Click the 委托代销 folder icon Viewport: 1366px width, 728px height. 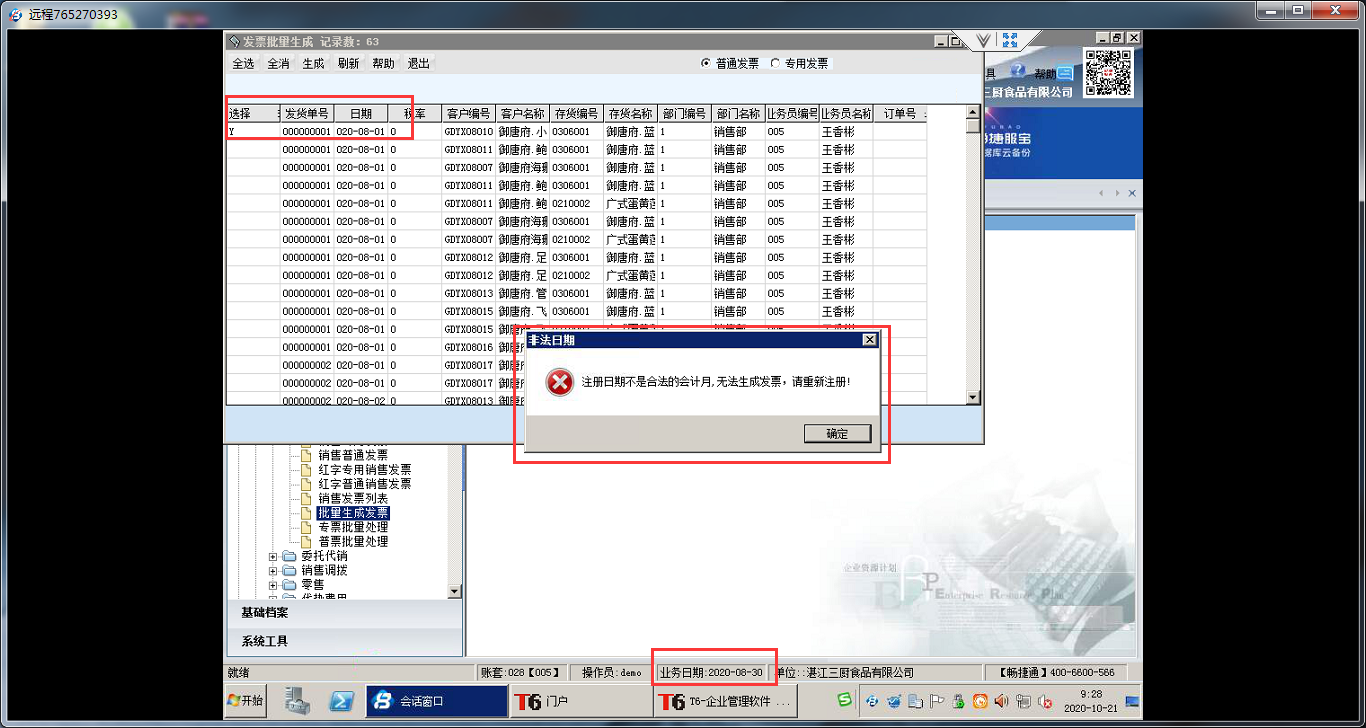[x=290, y=556]
